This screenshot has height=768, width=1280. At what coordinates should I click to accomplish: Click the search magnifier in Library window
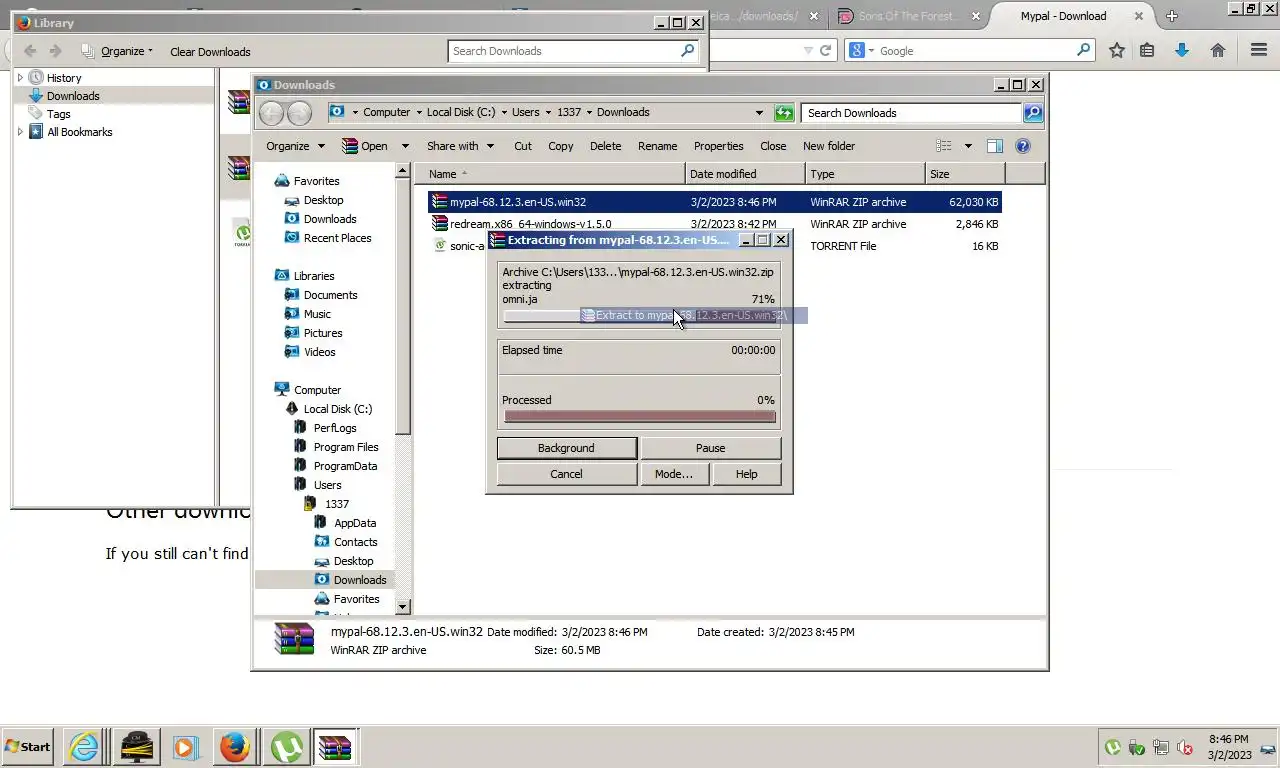tap(687, 51)
